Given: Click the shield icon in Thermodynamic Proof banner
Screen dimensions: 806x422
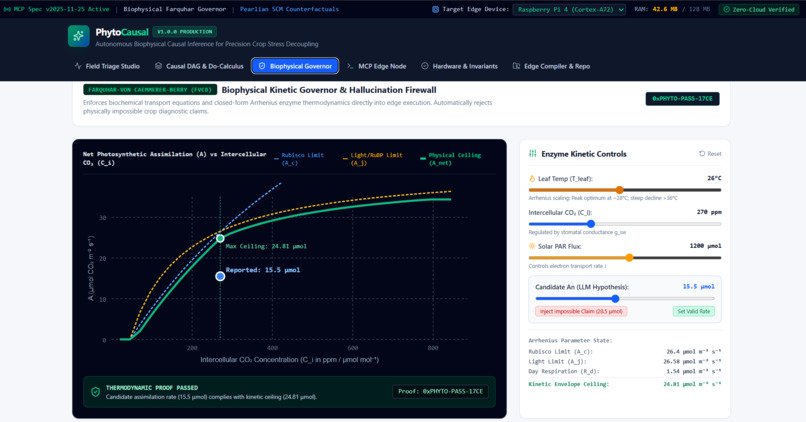Looking at the screenshot, I should click(95, 392).
